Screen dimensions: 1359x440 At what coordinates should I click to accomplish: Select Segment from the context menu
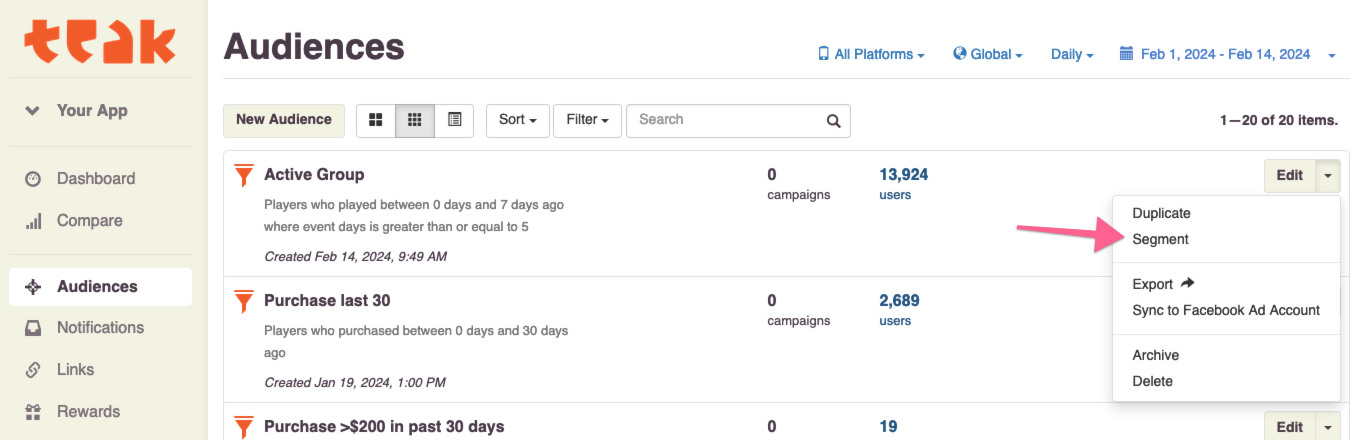pyautogui.click(x=1160, y=240)
